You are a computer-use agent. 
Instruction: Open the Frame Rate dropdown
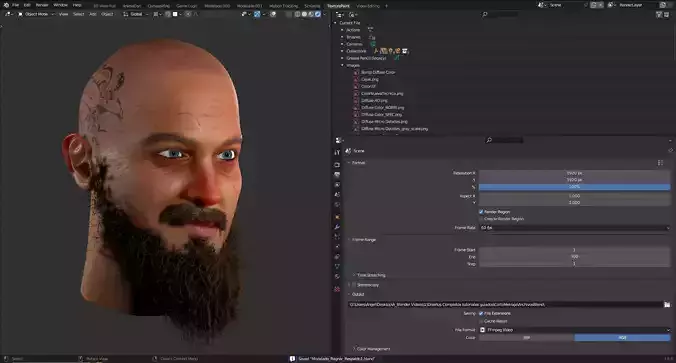(575, 228)
